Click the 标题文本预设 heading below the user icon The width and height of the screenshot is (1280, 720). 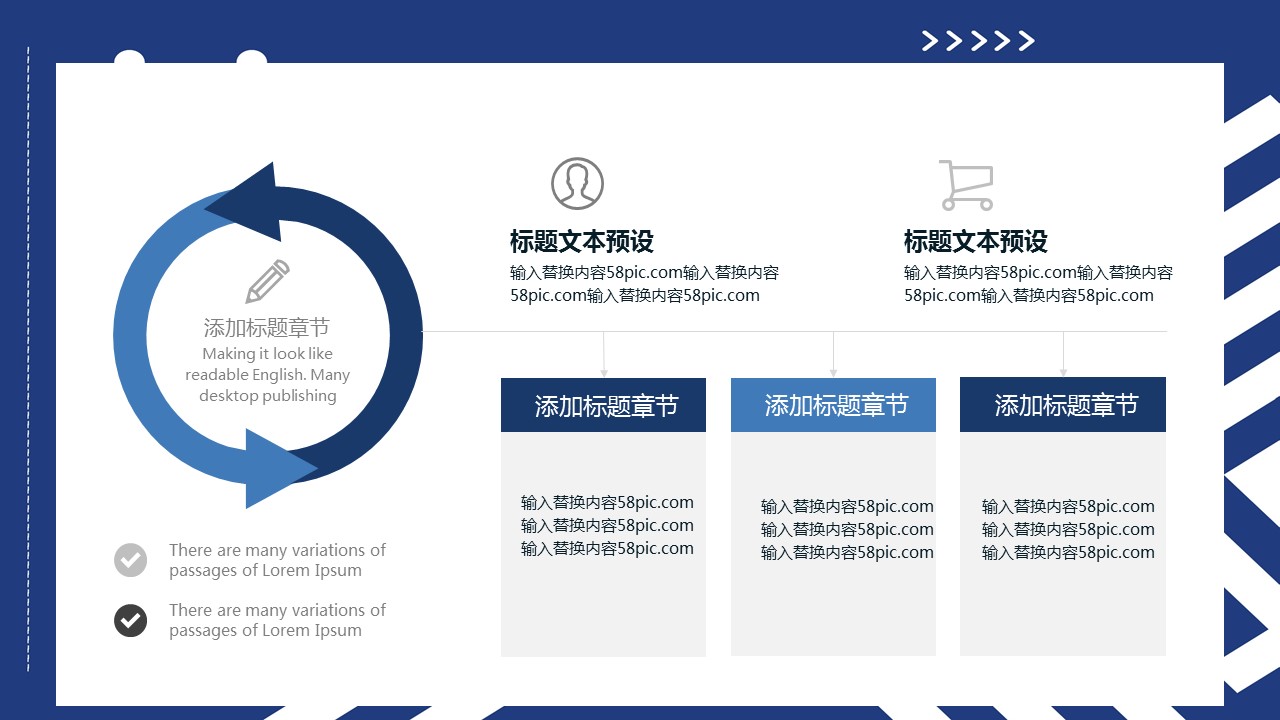point(581,242)
